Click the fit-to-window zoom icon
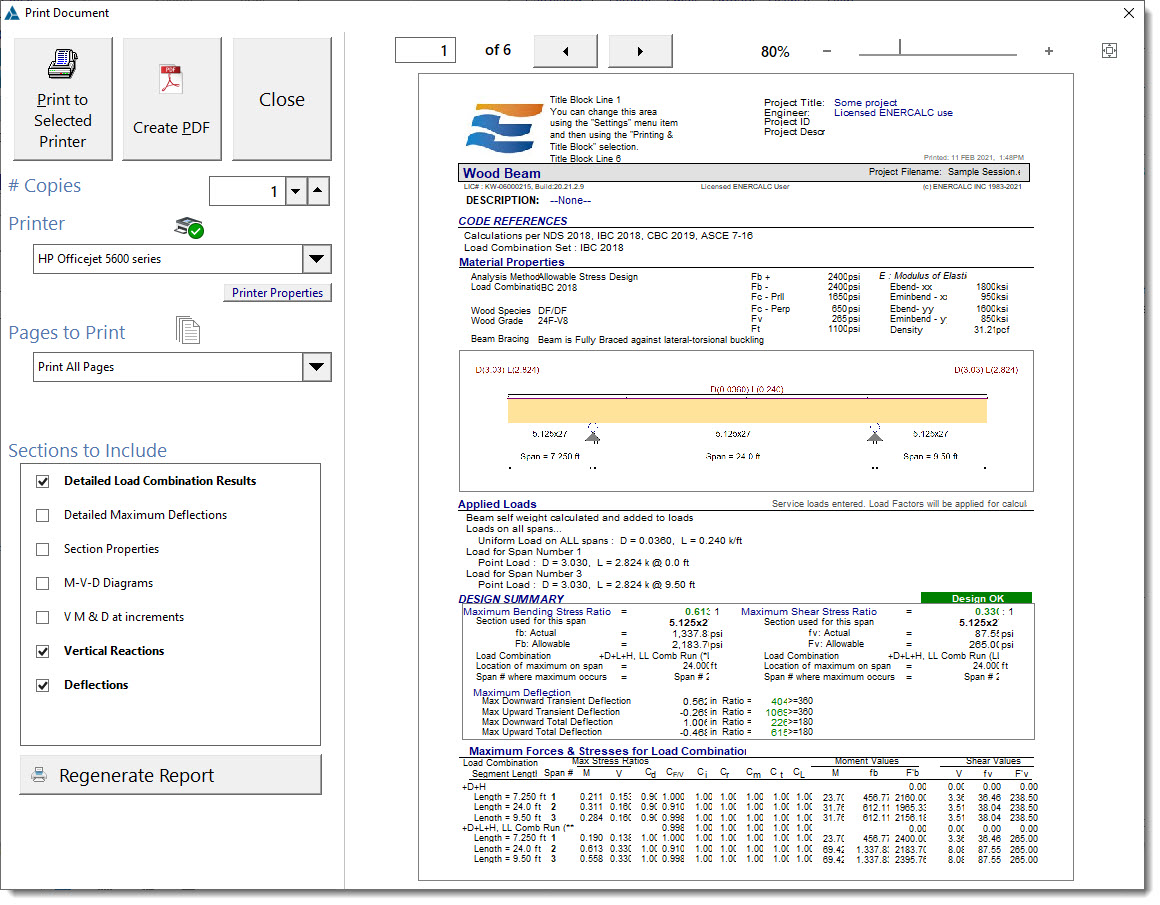 coord(1109,51)
